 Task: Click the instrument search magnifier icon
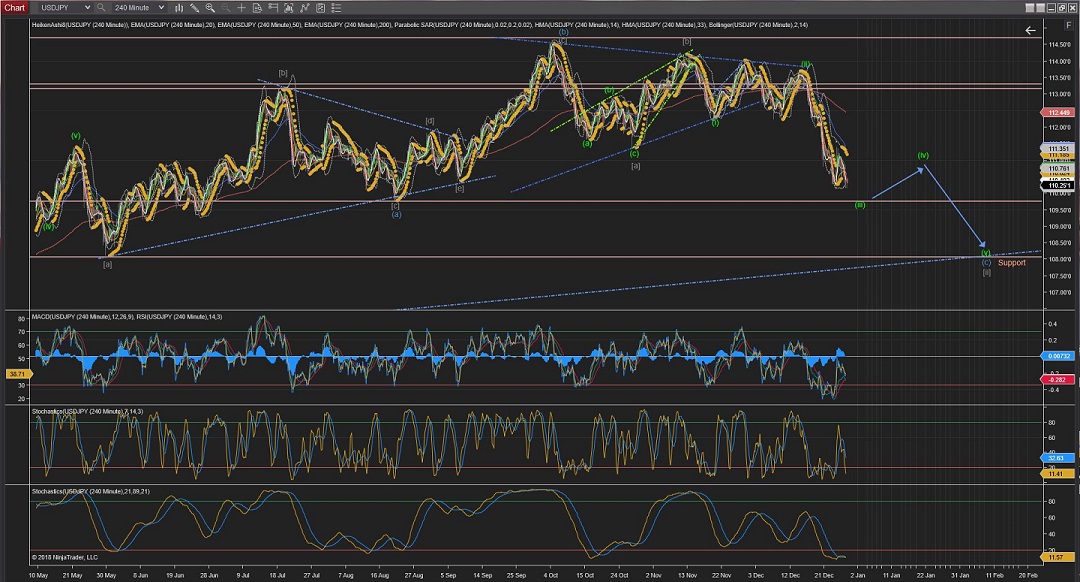click(x=101, y=8)
